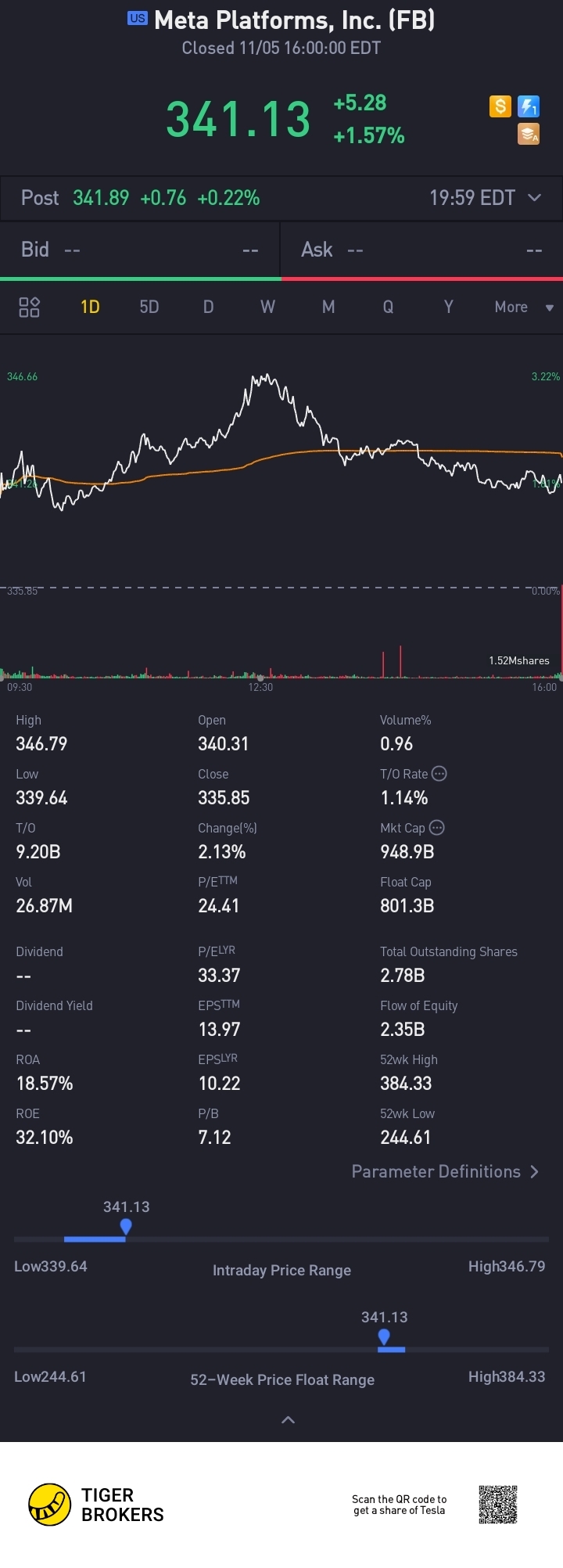Tap the orange stacked-layers icon
Viewport: 563px width, 1568px height.
click(x=529, y=134)
